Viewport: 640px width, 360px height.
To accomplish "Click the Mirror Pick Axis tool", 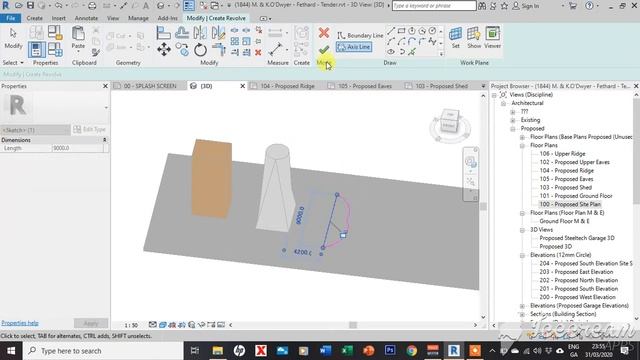I will [x=200, y=33].
